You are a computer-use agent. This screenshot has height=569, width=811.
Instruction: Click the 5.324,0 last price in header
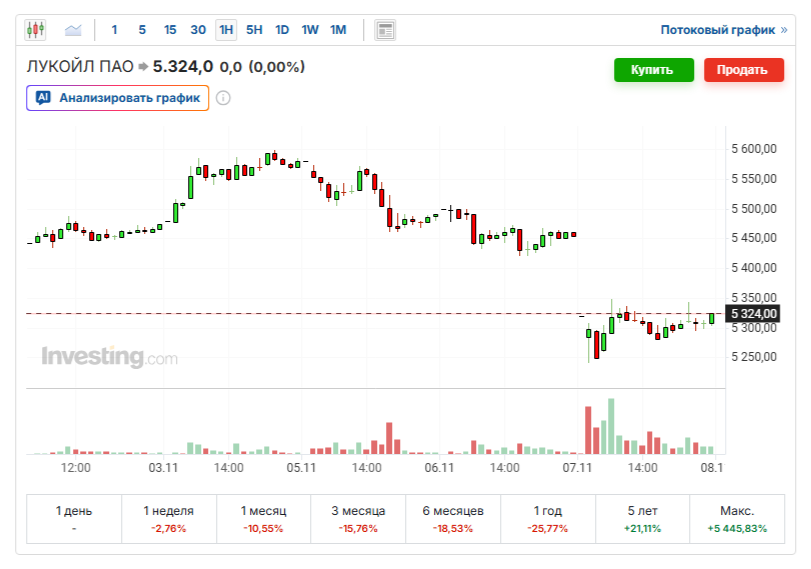pos(183,67)
